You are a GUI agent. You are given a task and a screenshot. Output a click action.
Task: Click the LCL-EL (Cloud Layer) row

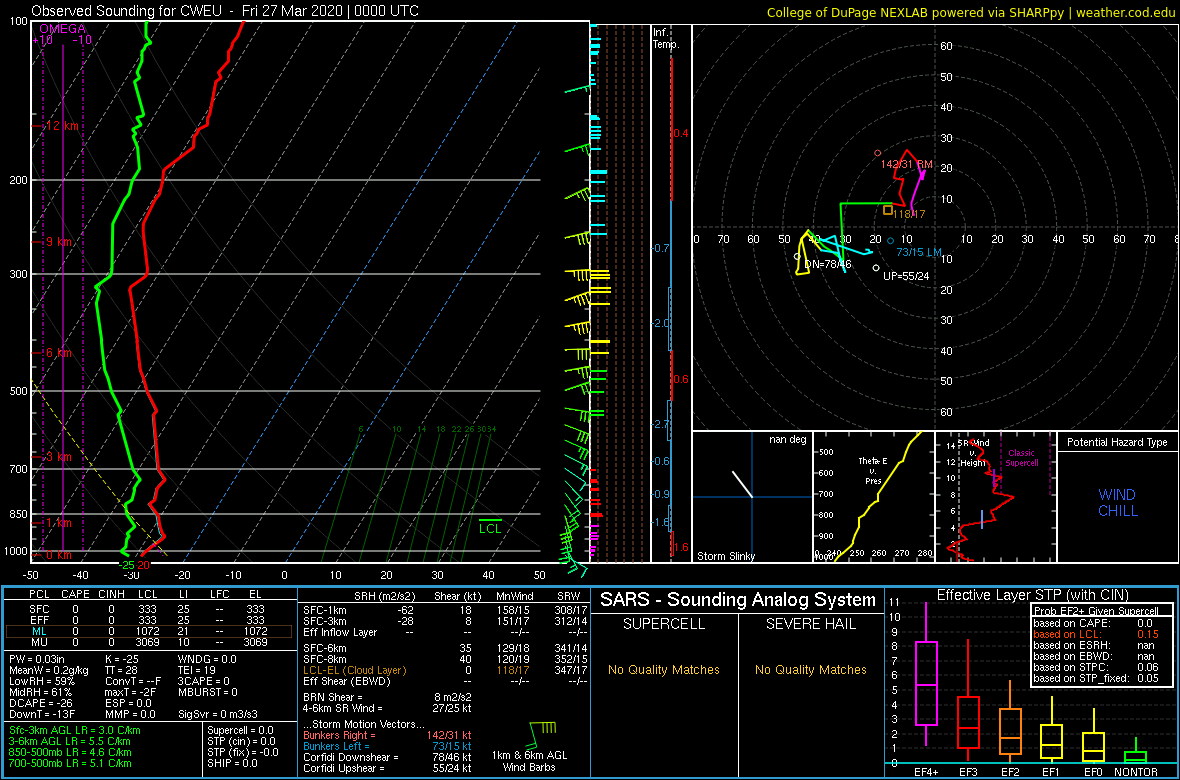coord(446,670)
